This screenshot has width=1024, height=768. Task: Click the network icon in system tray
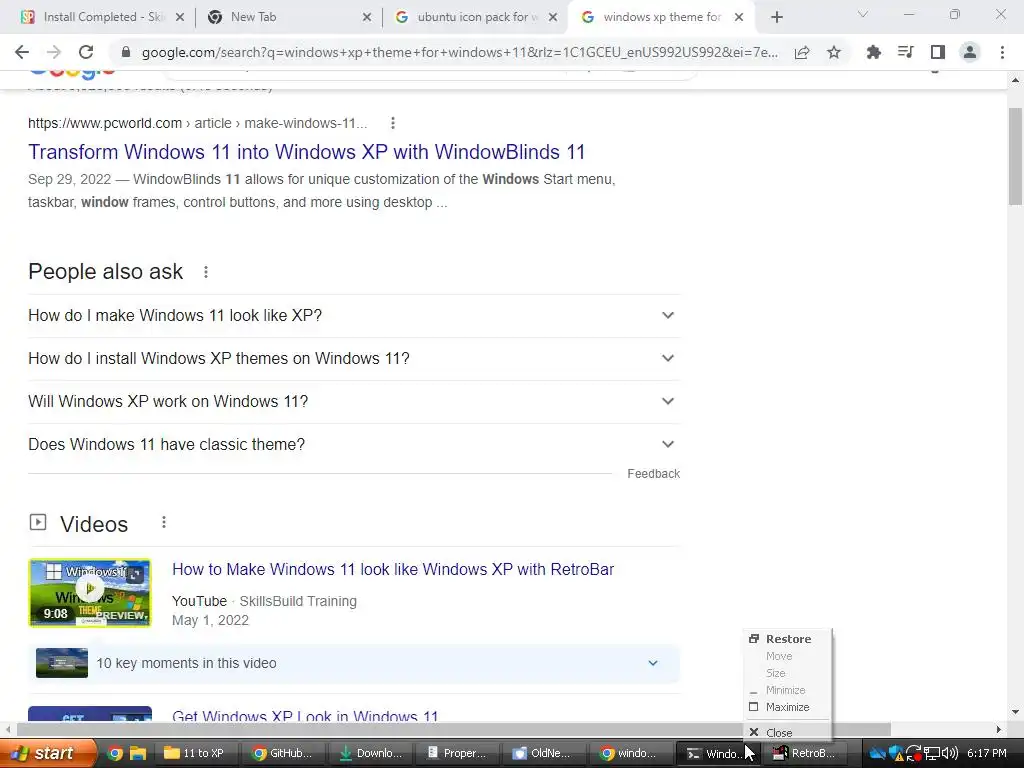point(932,753)
